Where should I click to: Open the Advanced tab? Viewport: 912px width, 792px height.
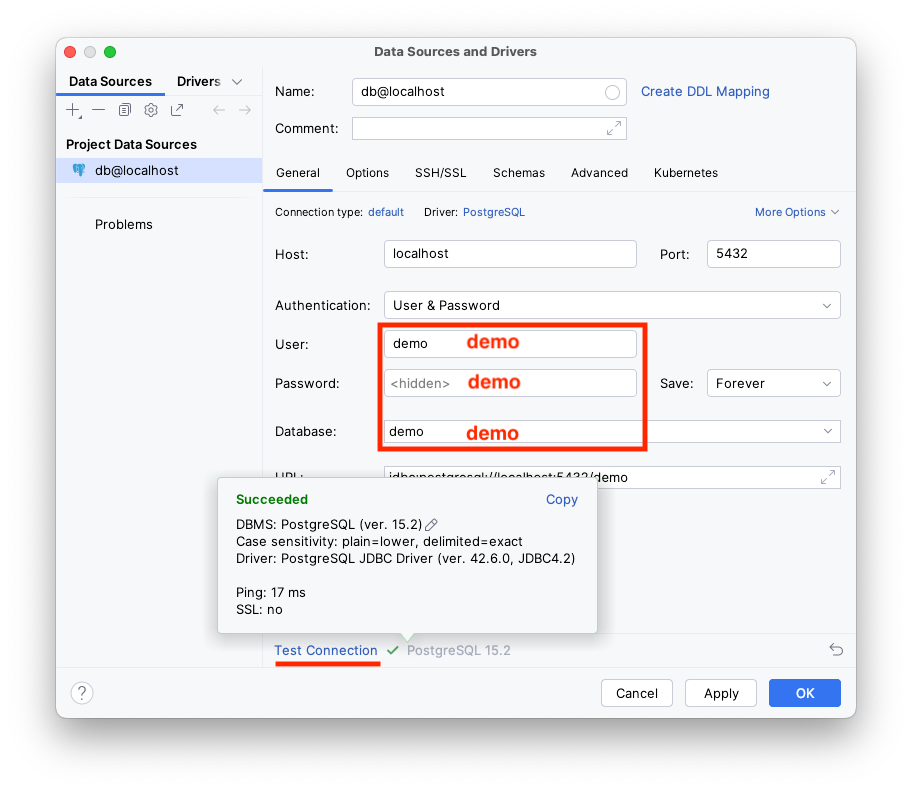click(x=600, y=173)
